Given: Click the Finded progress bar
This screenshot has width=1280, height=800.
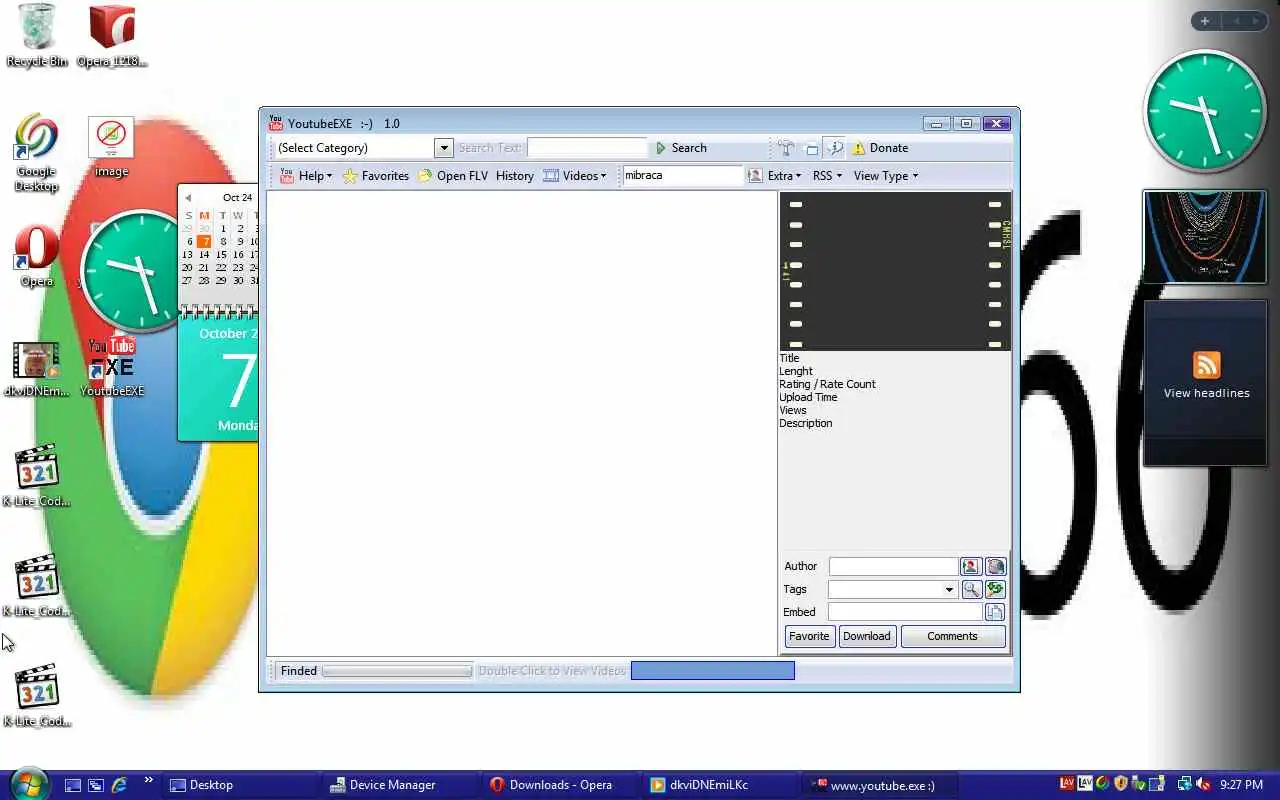Looking at the screenshot, I should coord(397,671).
